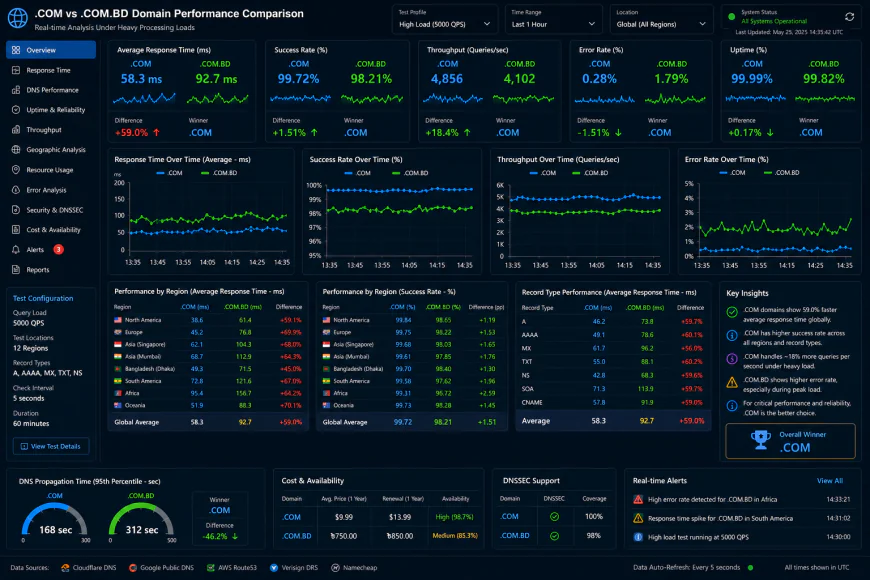
Task: Click the red alerts count badge
Action: coord(58,249)
